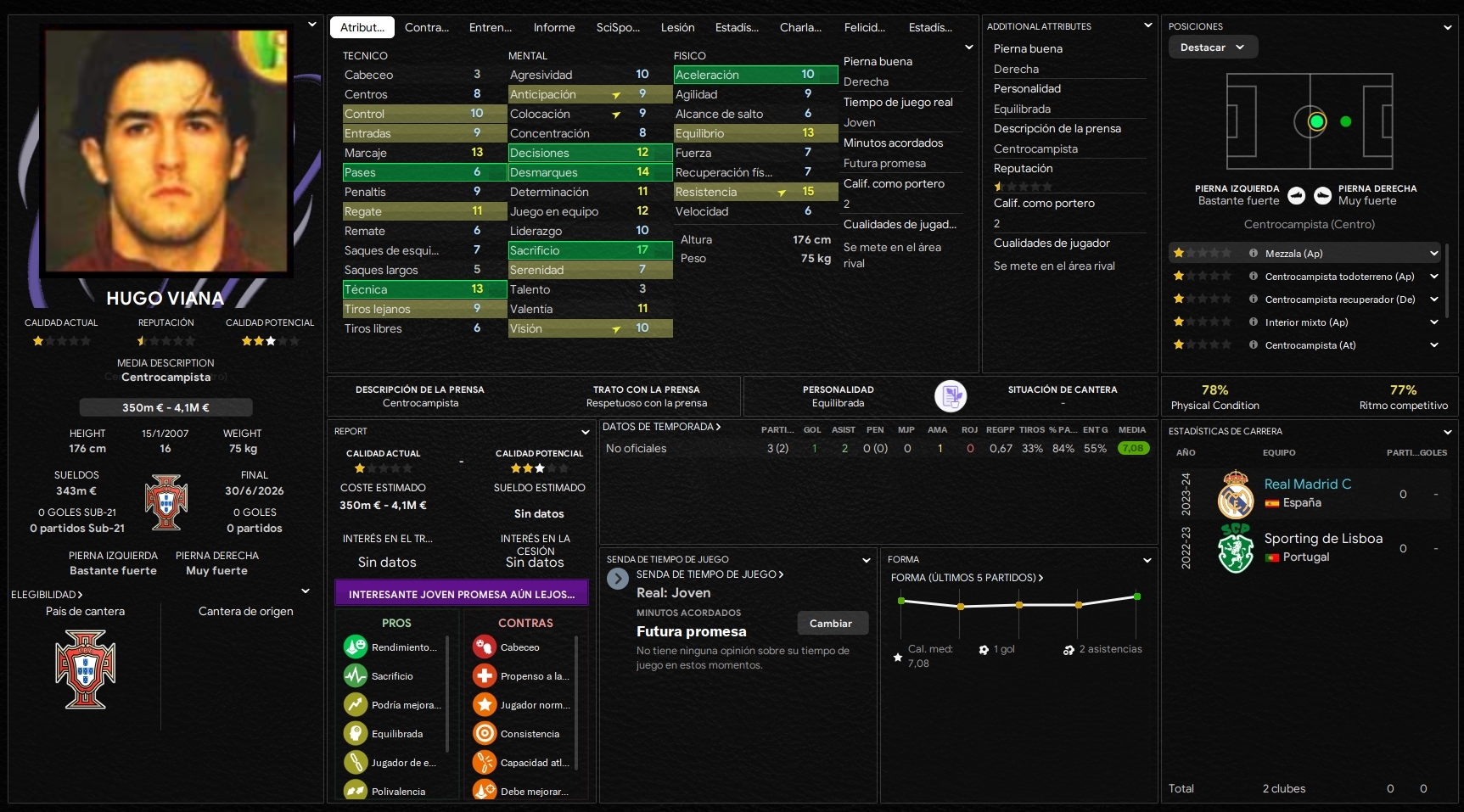The width and height of the screenshot is (1464, 812).
Task: Open the Posiciones panel dropdown arrow
Action: (x=1448, y=27)
